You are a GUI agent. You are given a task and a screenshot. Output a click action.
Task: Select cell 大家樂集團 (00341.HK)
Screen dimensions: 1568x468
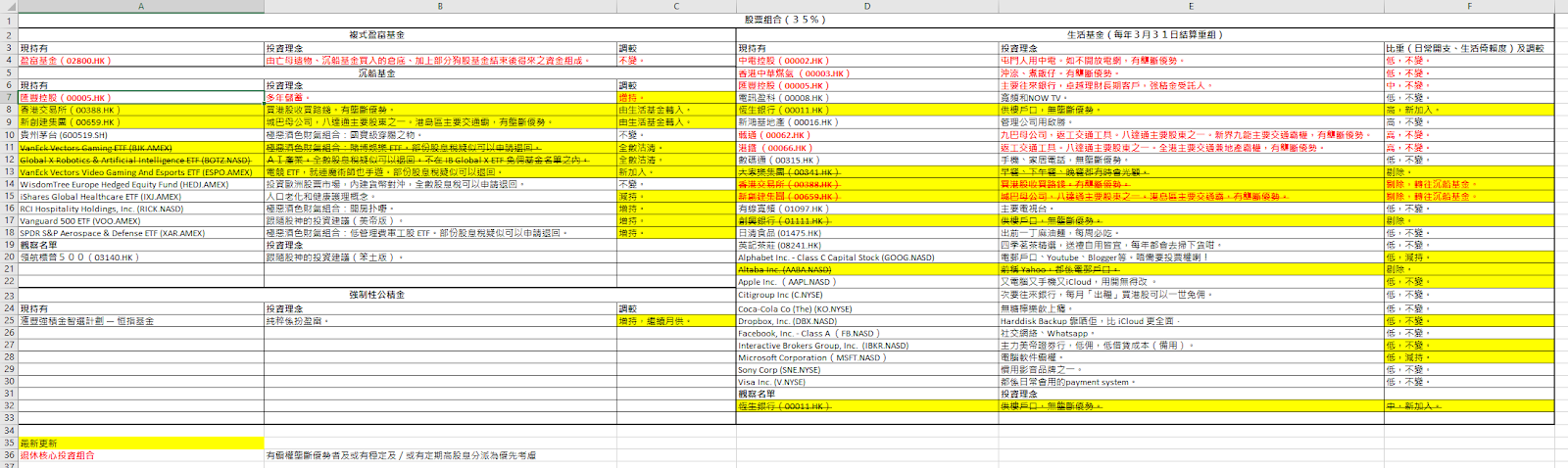pyautogui.click(x=867, y=171)
